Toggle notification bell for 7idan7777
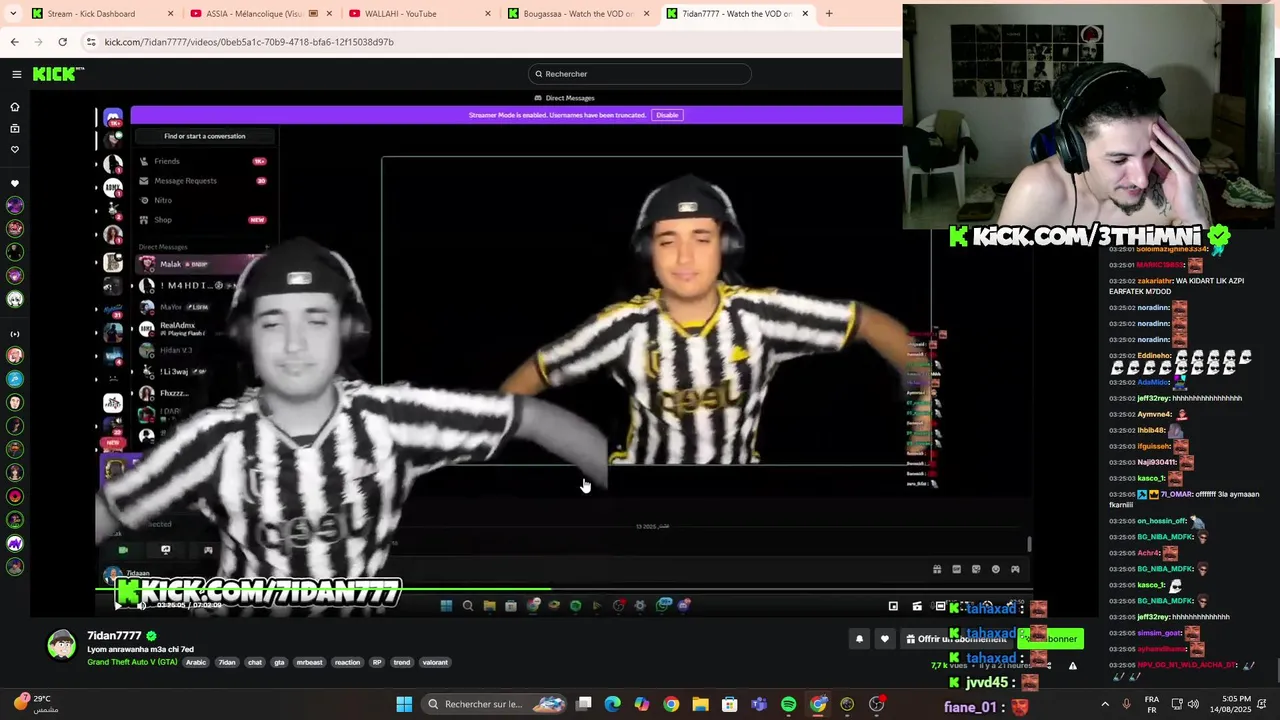 click(859, 639)
